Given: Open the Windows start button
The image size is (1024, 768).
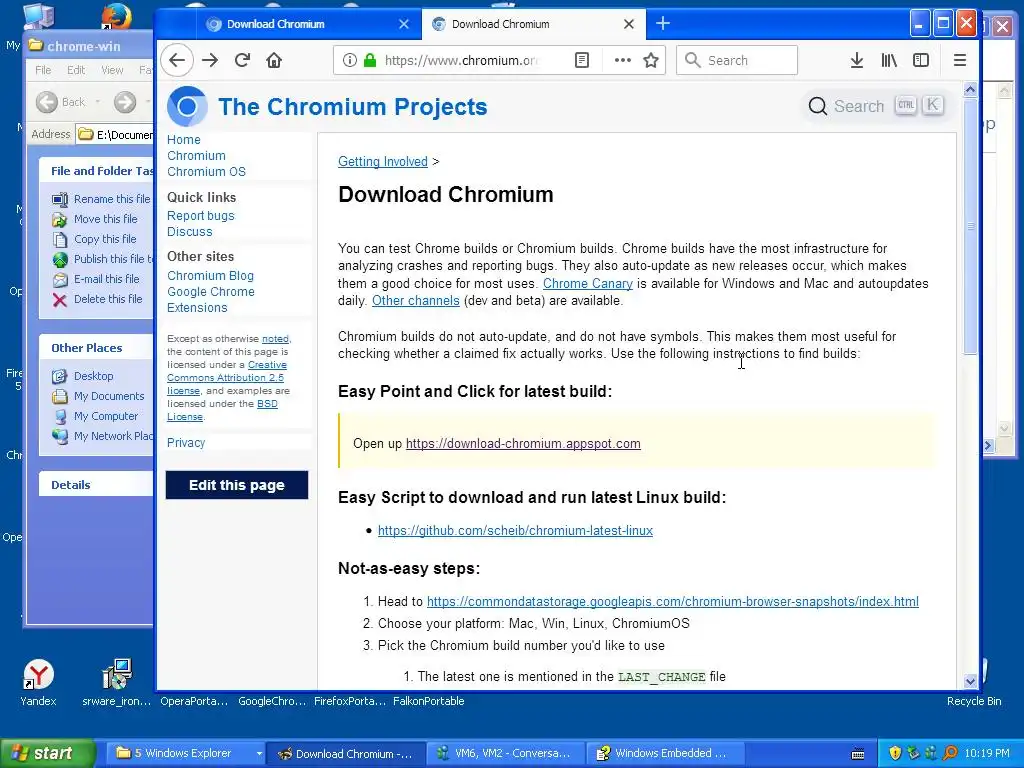Looking at the screenshot, I should click(47, 753).
